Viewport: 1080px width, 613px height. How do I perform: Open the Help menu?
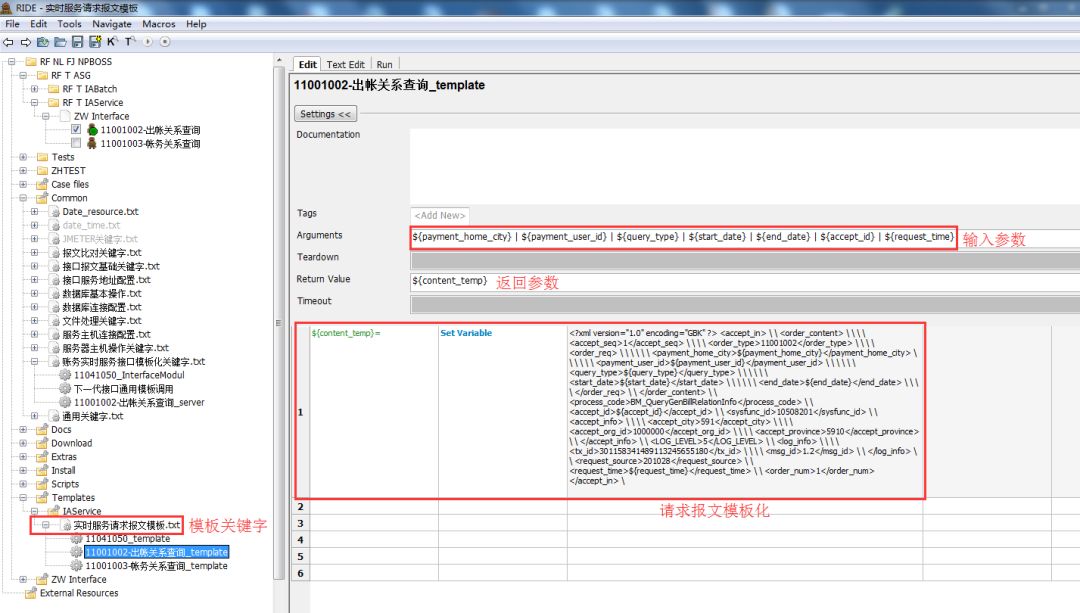(x=196, y=23)
